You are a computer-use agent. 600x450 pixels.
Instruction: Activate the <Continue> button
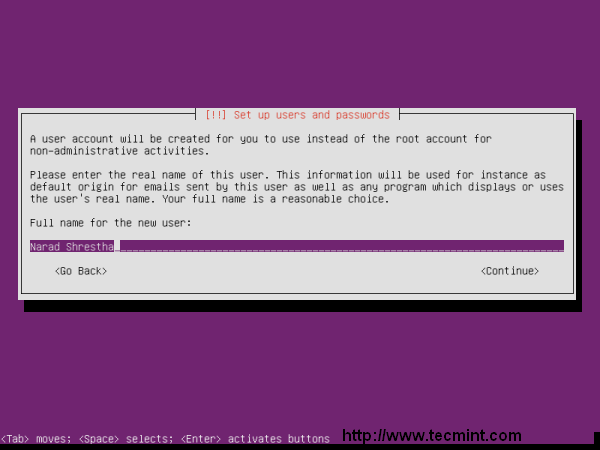[x=510, y=271]
